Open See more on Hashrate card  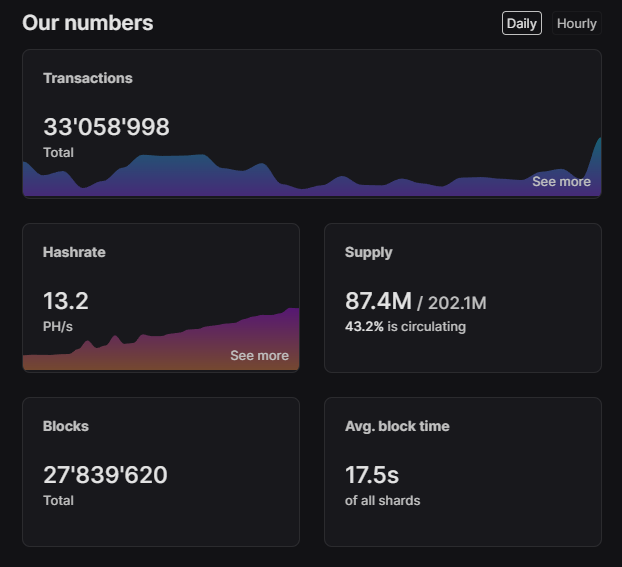pyautogui.click(x=259, y=355)
